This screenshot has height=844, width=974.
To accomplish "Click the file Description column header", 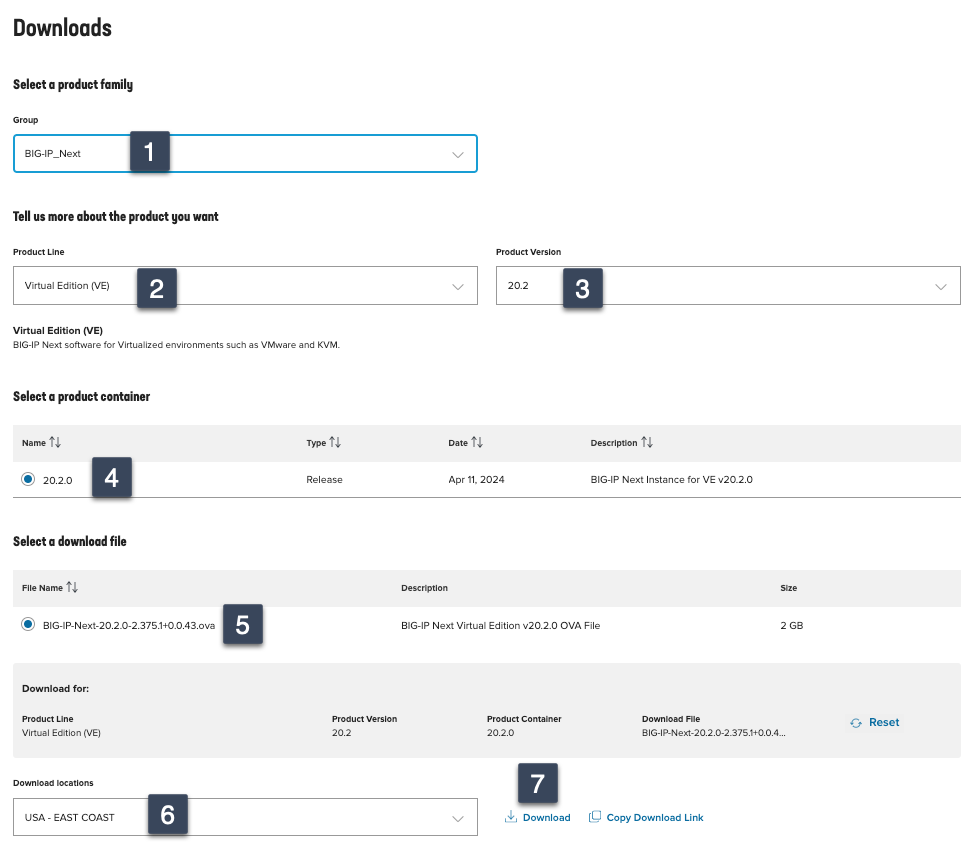I will click(x=424, y=588).
